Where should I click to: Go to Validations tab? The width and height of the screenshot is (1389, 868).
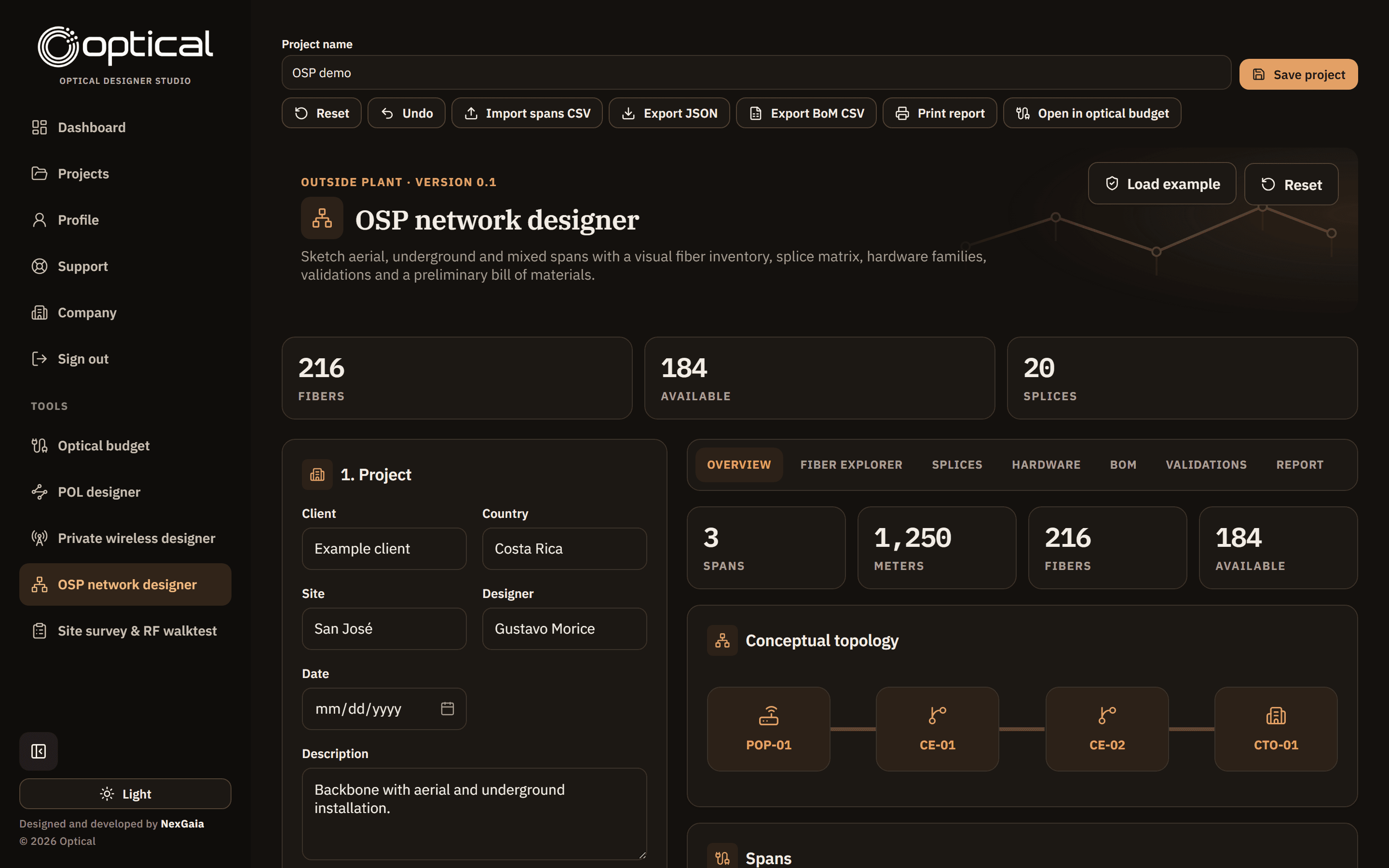click(1206, 464)
